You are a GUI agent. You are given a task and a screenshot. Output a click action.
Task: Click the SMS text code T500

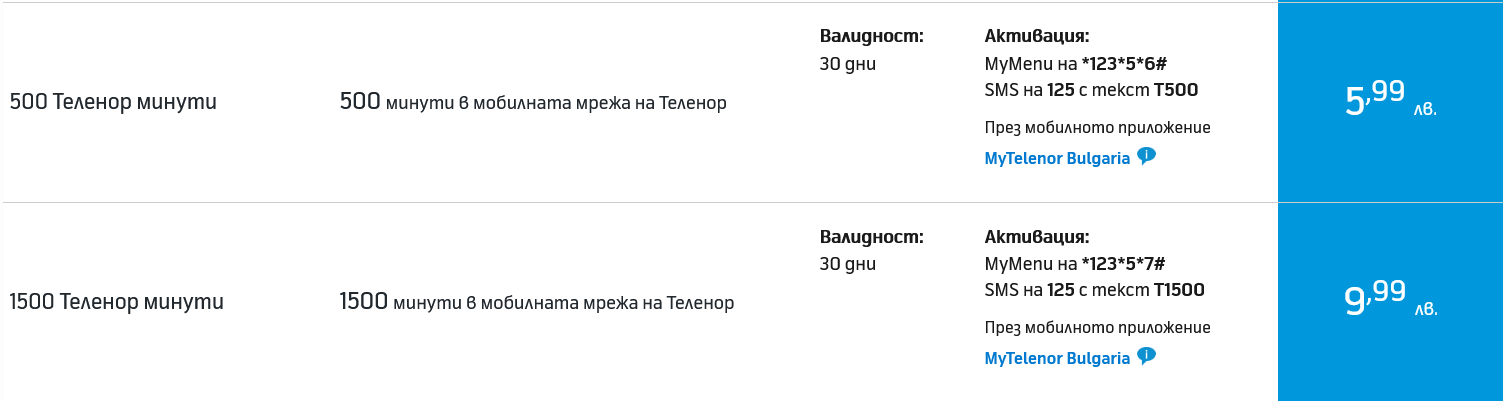click(x=1175, y=90)
